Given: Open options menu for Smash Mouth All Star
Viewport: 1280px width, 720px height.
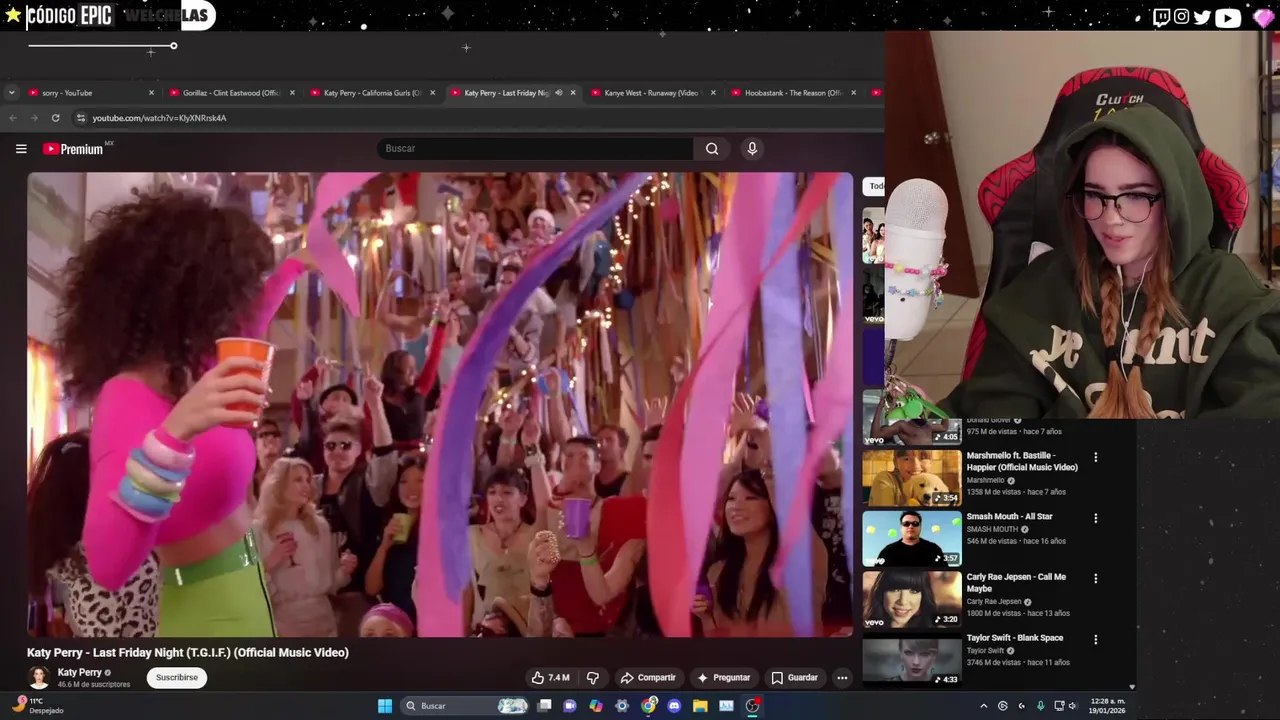Looking at the screenshot, I should tap(1095, 518).
